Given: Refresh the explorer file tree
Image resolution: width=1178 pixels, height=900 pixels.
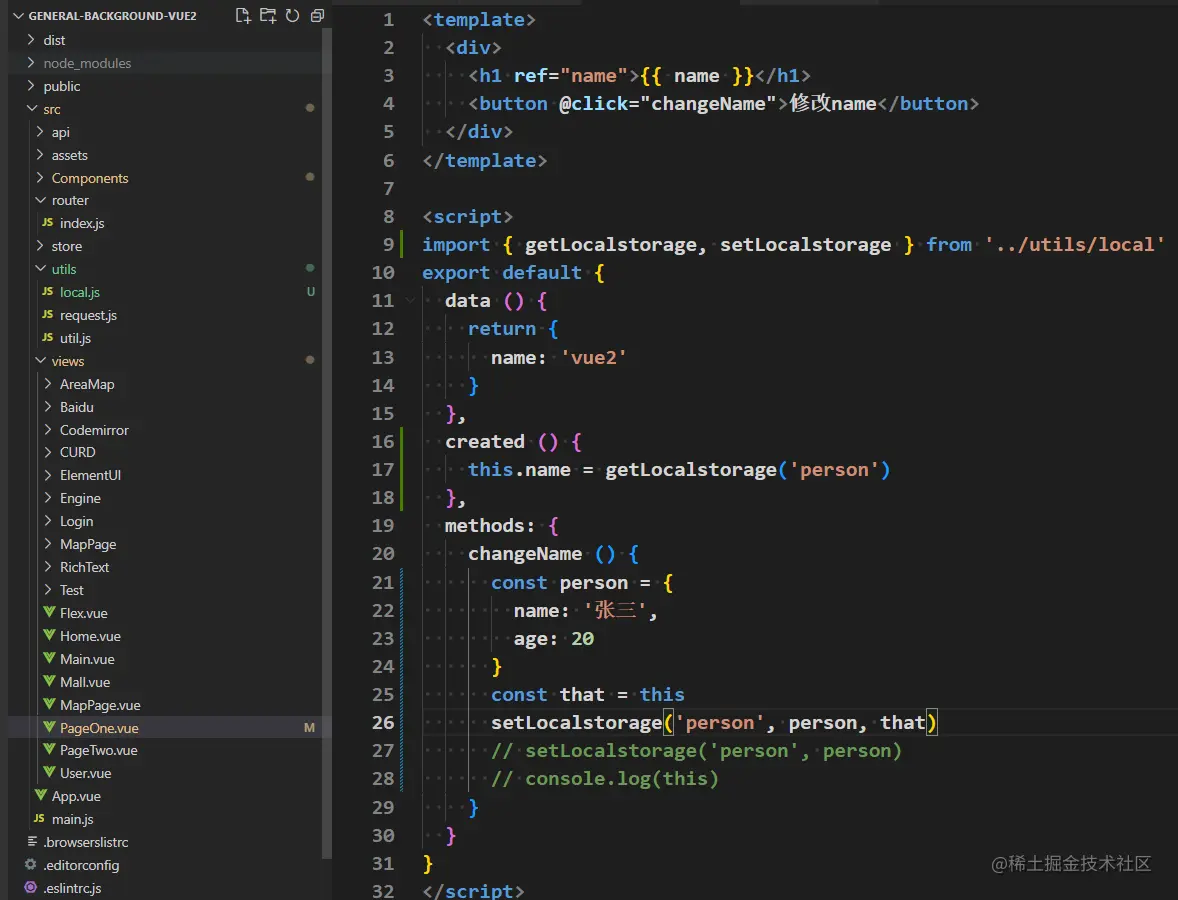Looking at the screenshot, I should [292, 16].
